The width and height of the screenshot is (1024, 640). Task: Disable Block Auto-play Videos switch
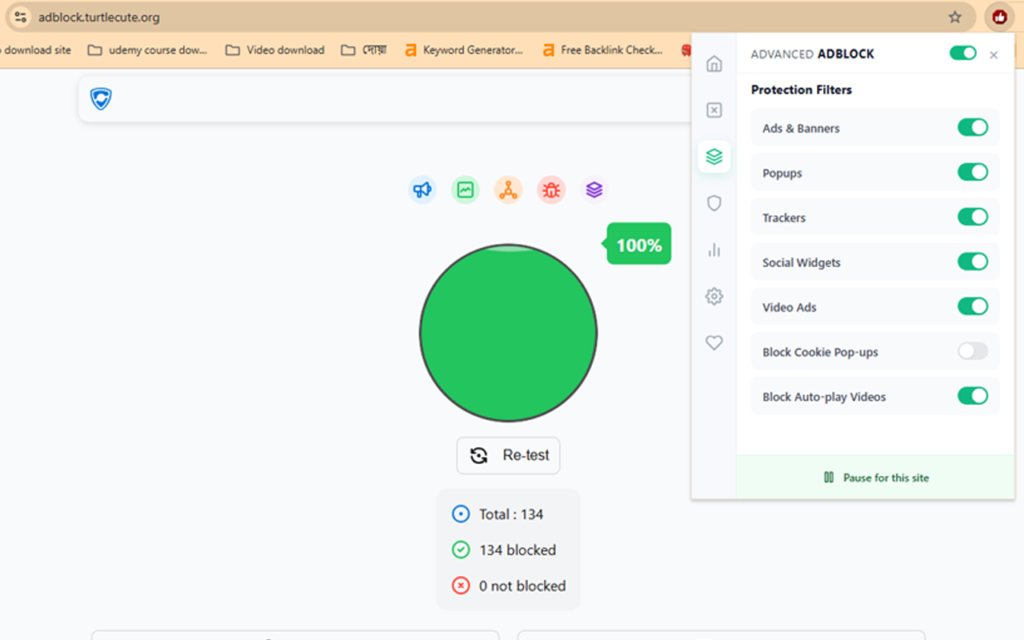[972, 396]
